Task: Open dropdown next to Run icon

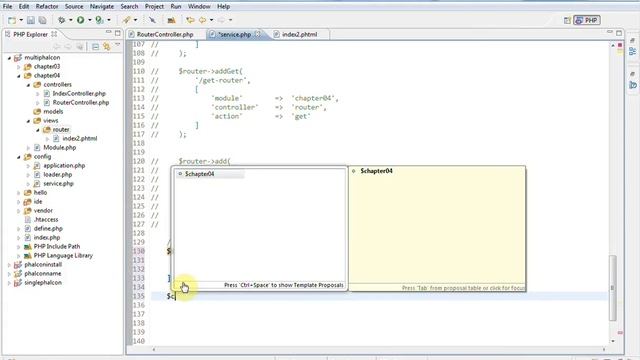Action: 89,20
